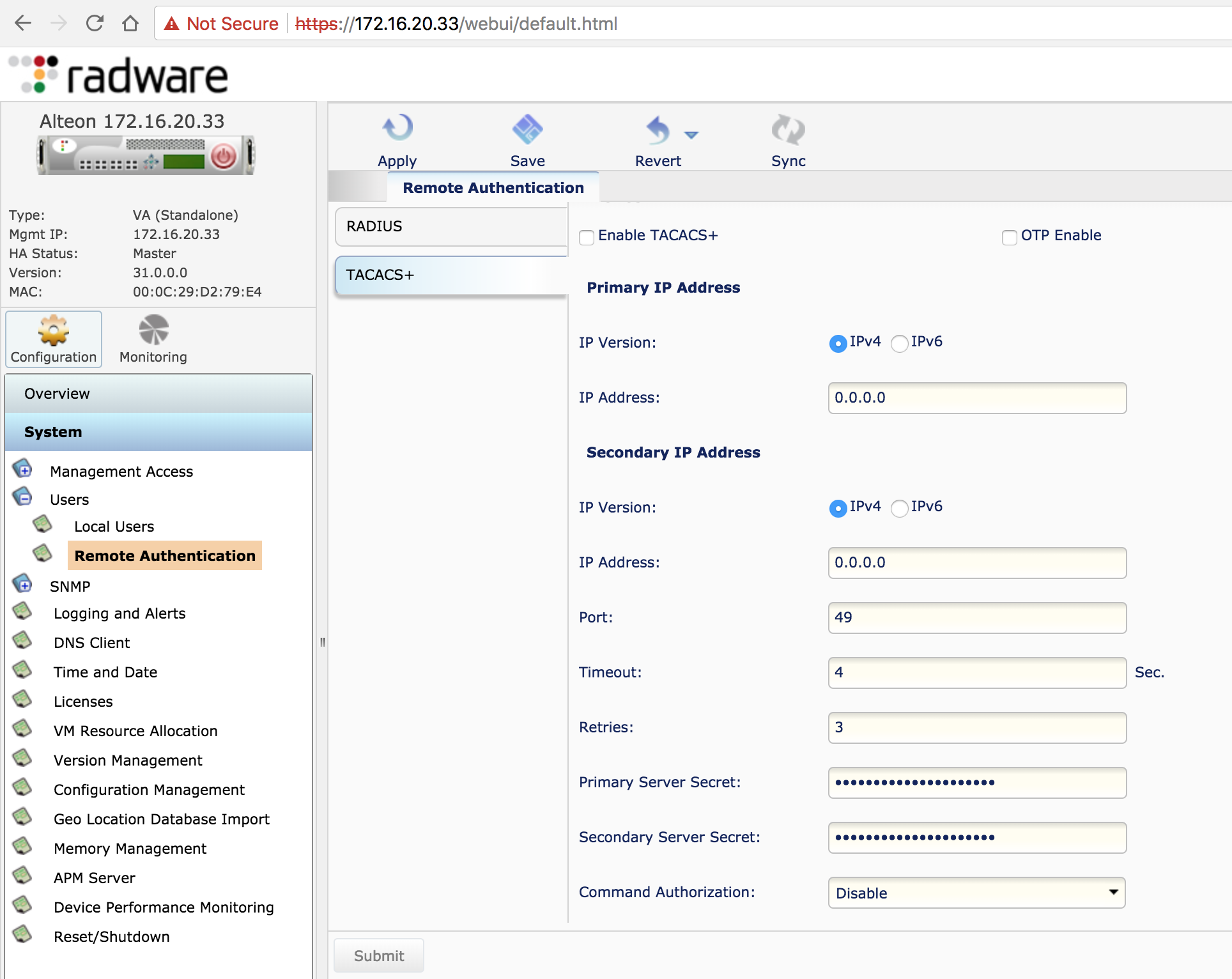Open the Command Authorization dropdown

(x=976, y=893)
